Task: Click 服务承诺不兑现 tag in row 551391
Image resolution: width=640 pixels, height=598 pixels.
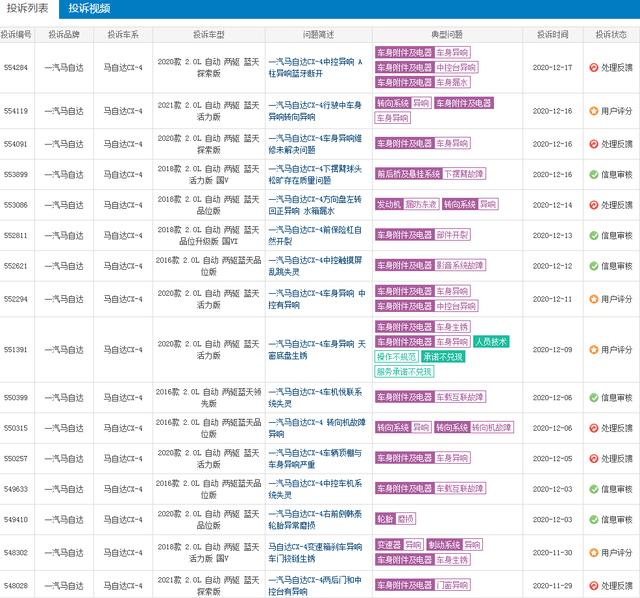Action: (x=404, y=371)
